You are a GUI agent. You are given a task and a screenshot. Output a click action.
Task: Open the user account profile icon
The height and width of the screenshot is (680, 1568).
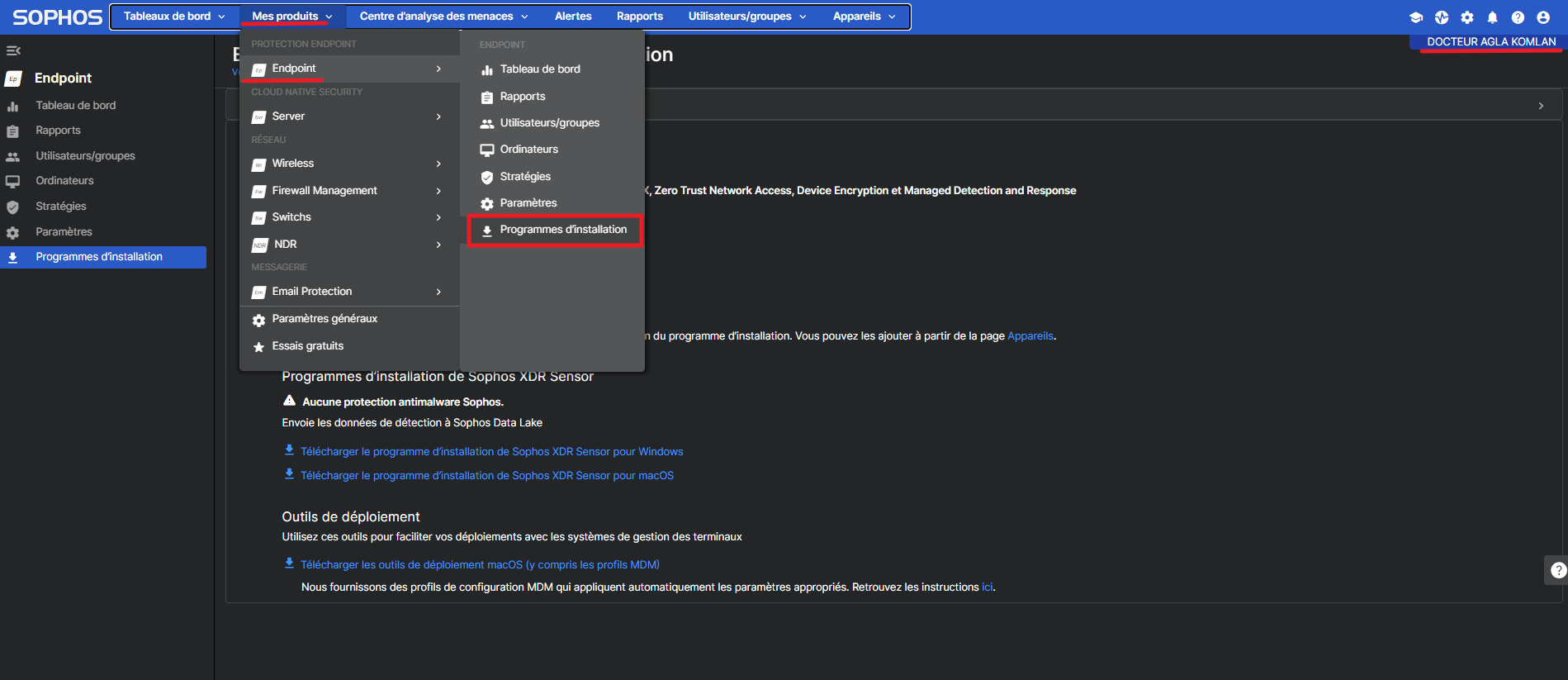(x=1543, y=17)
